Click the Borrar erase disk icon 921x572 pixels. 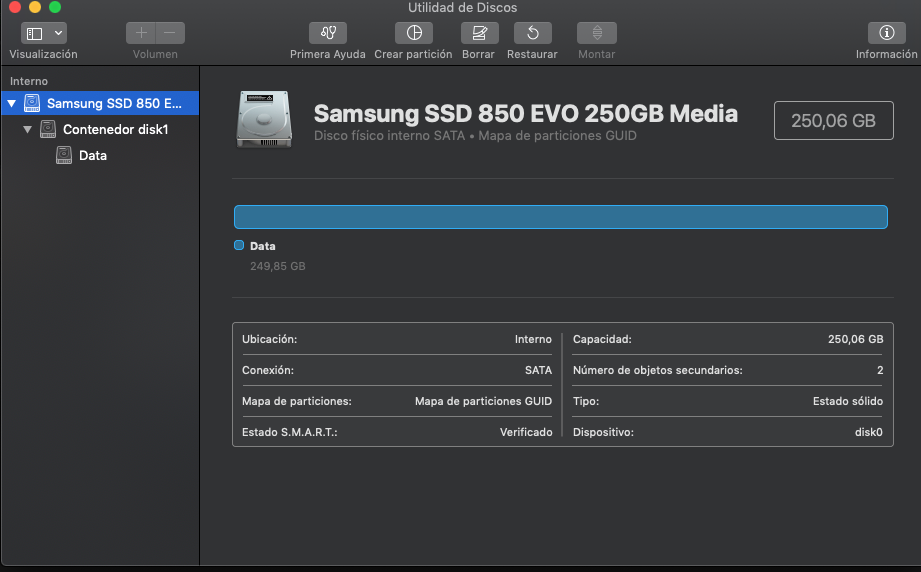(x=479, y=33)
